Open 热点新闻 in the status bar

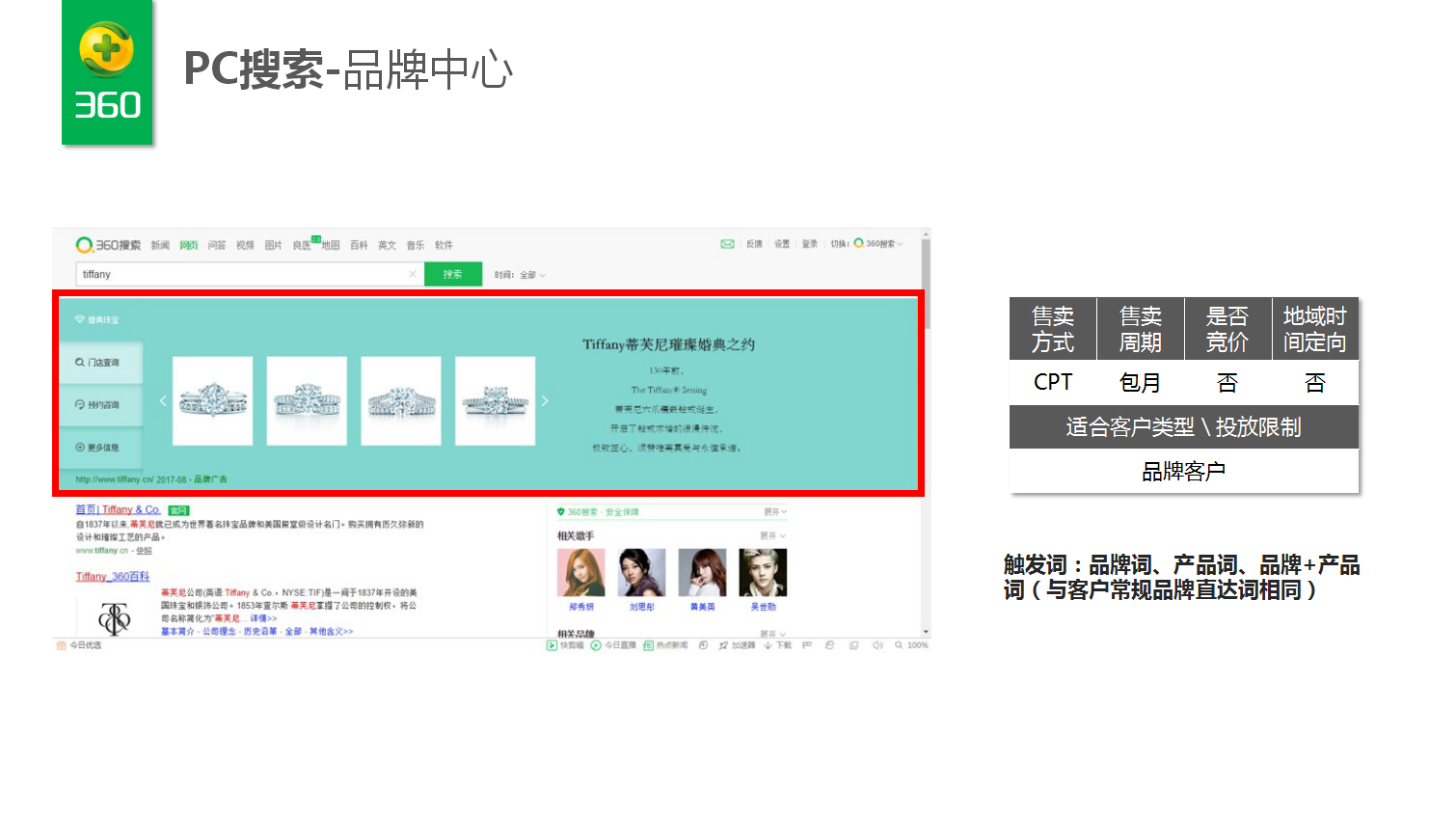[665, 645]
